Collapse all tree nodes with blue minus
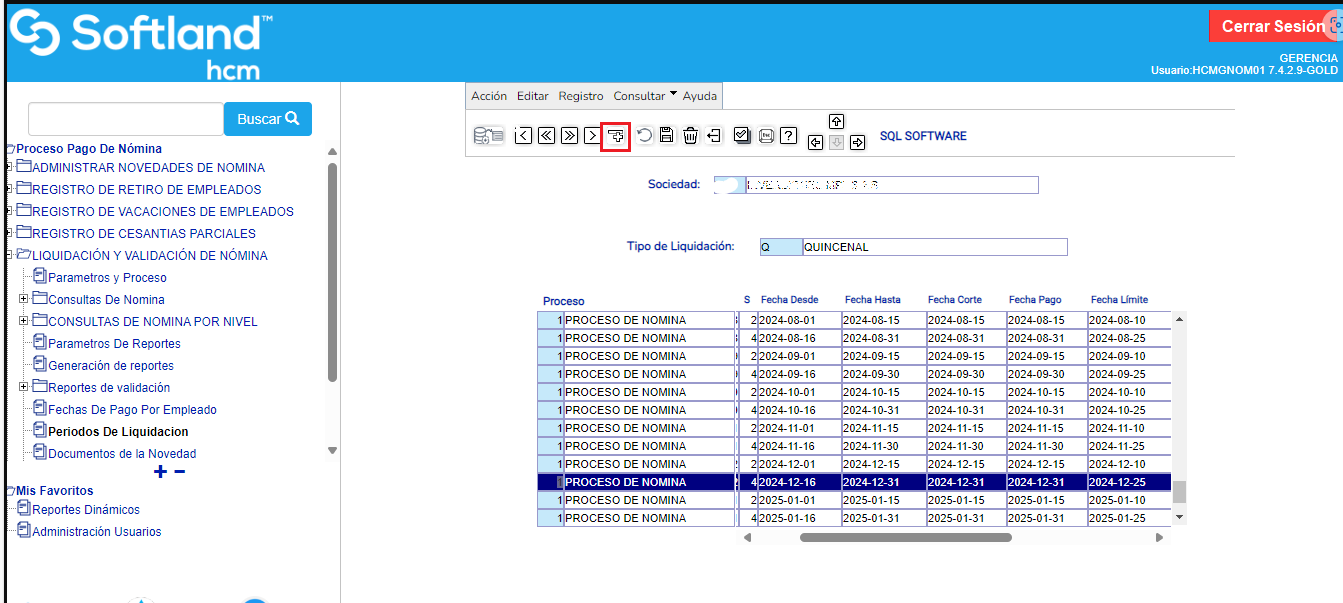 pos(180,472)
